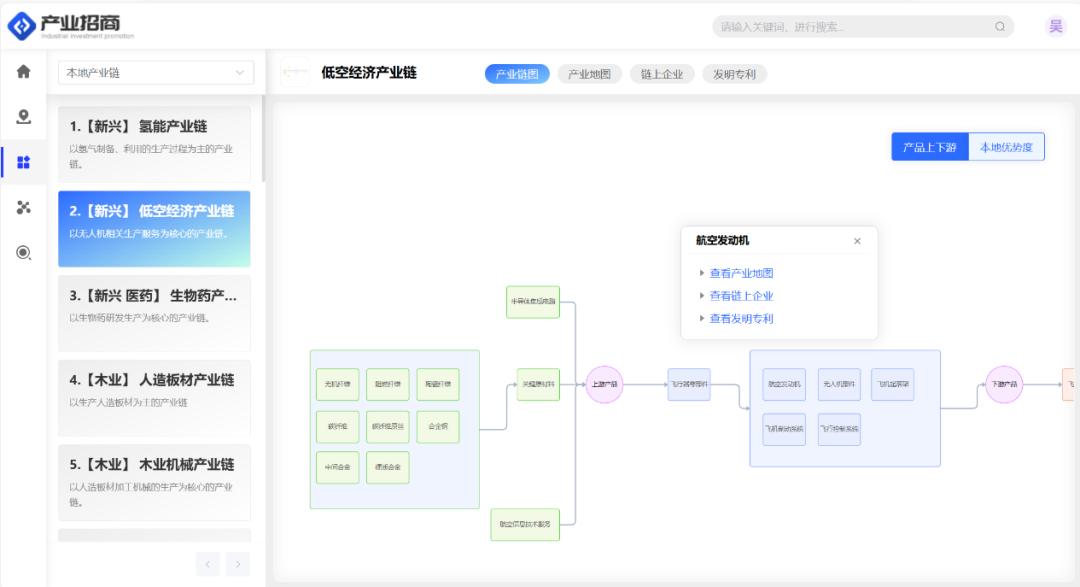Switch to the 产业地图 tab
The height and width of the screenshot is (587, 1080).
pos(589,74)
